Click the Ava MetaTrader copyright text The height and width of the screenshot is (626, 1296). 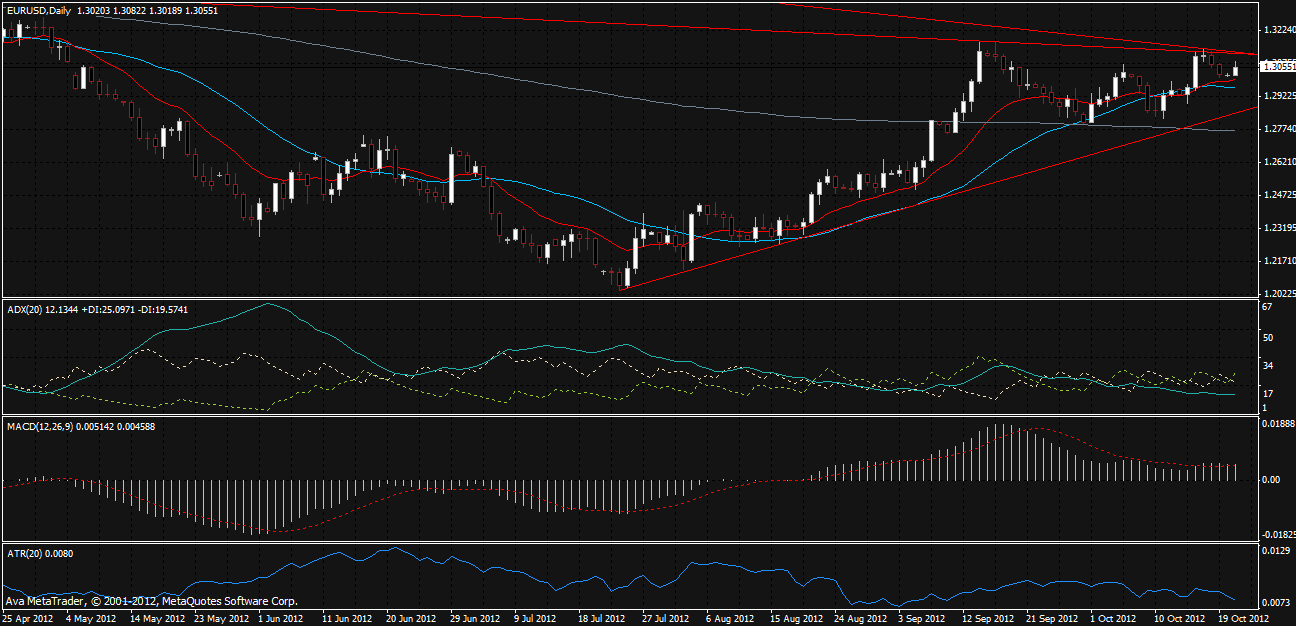[x=150, y=602]
